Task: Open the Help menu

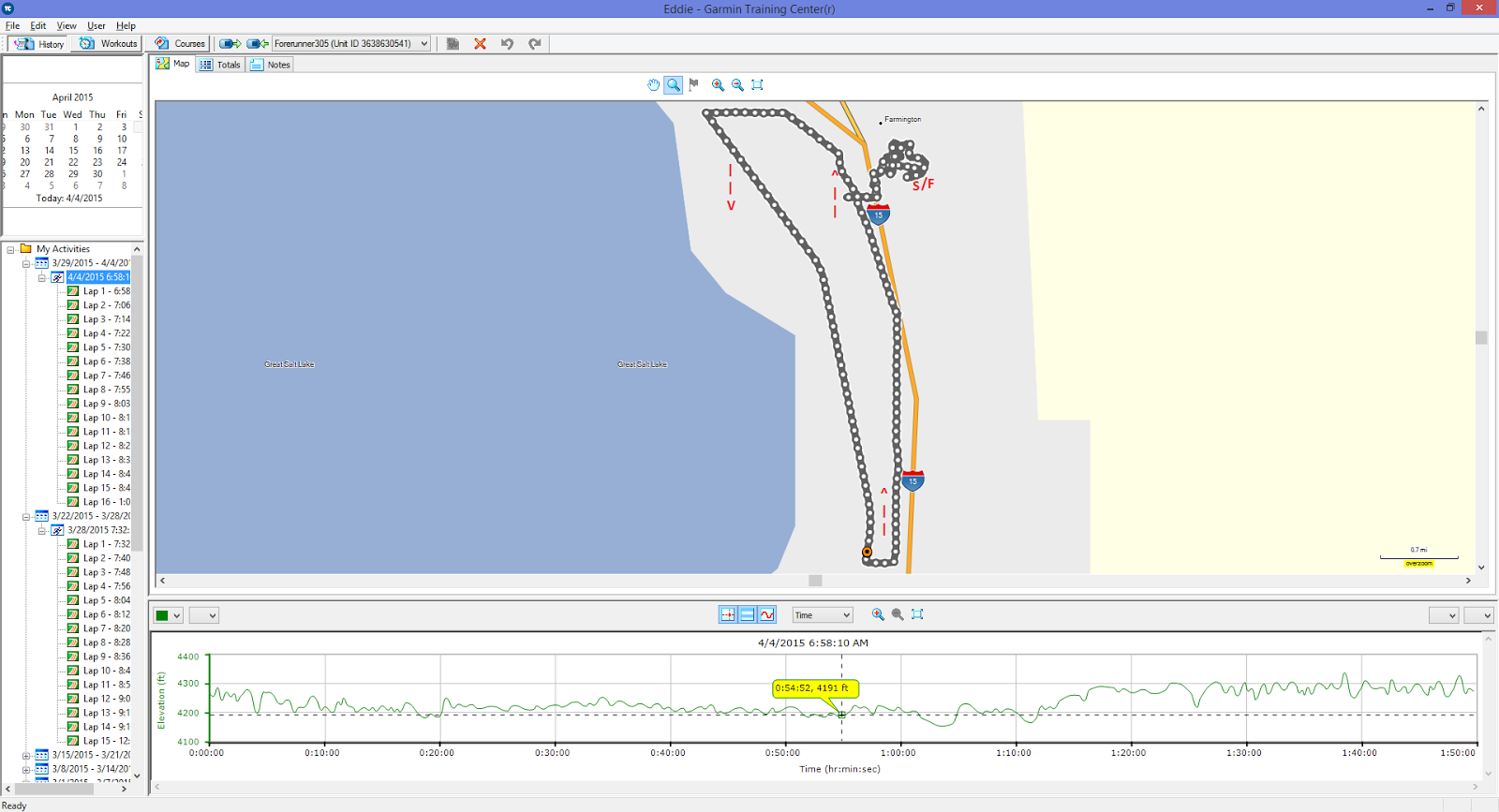Action: (x=126, y=26)
